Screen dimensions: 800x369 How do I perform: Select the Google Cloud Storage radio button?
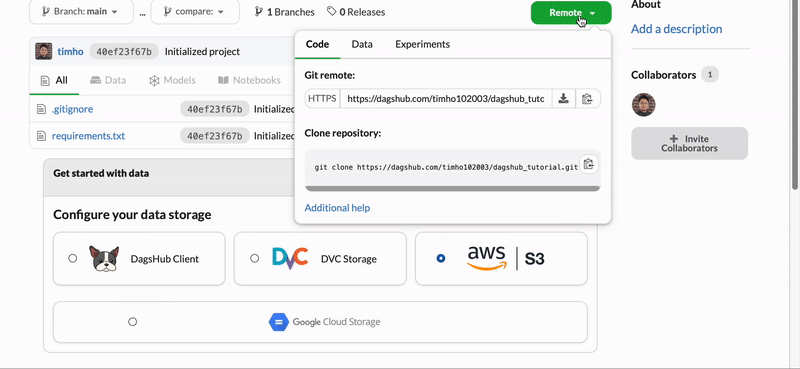(133, 322)
